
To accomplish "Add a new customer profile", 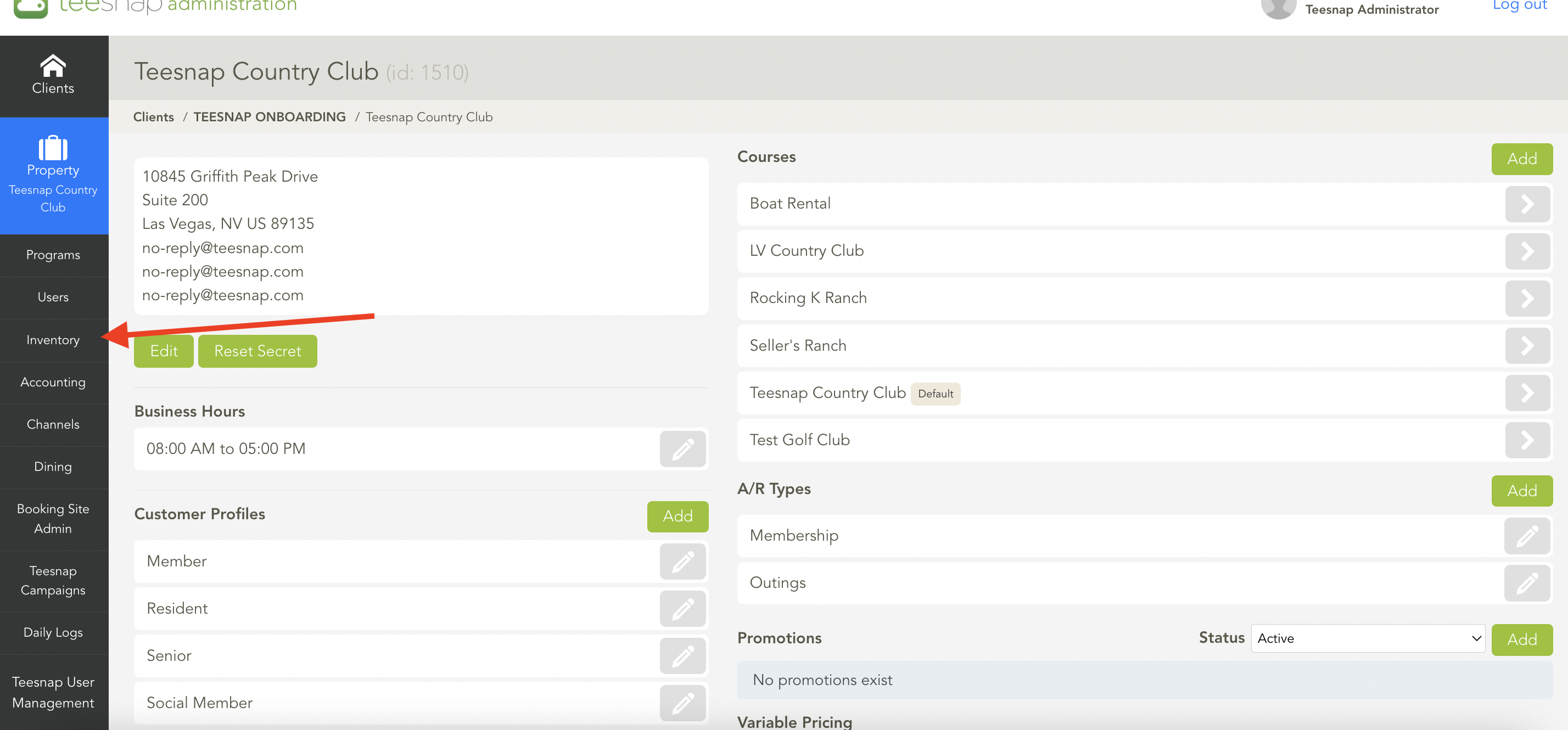I will pos(677,516).
